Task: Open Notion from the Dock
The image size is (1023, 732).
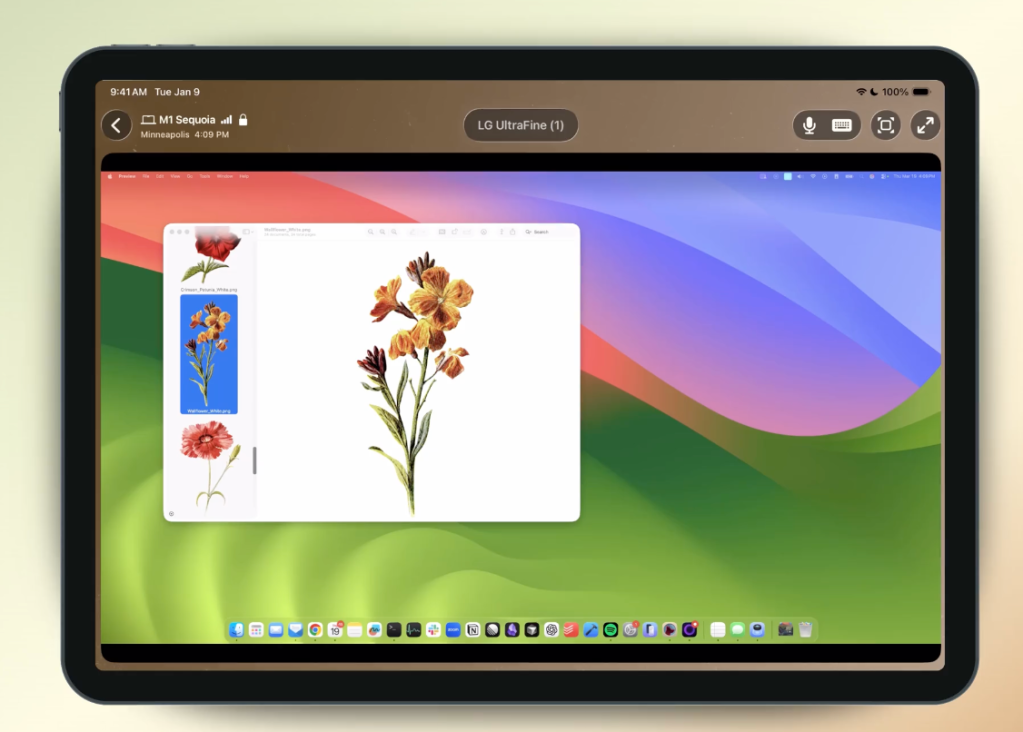Action: tap(473, 630)
